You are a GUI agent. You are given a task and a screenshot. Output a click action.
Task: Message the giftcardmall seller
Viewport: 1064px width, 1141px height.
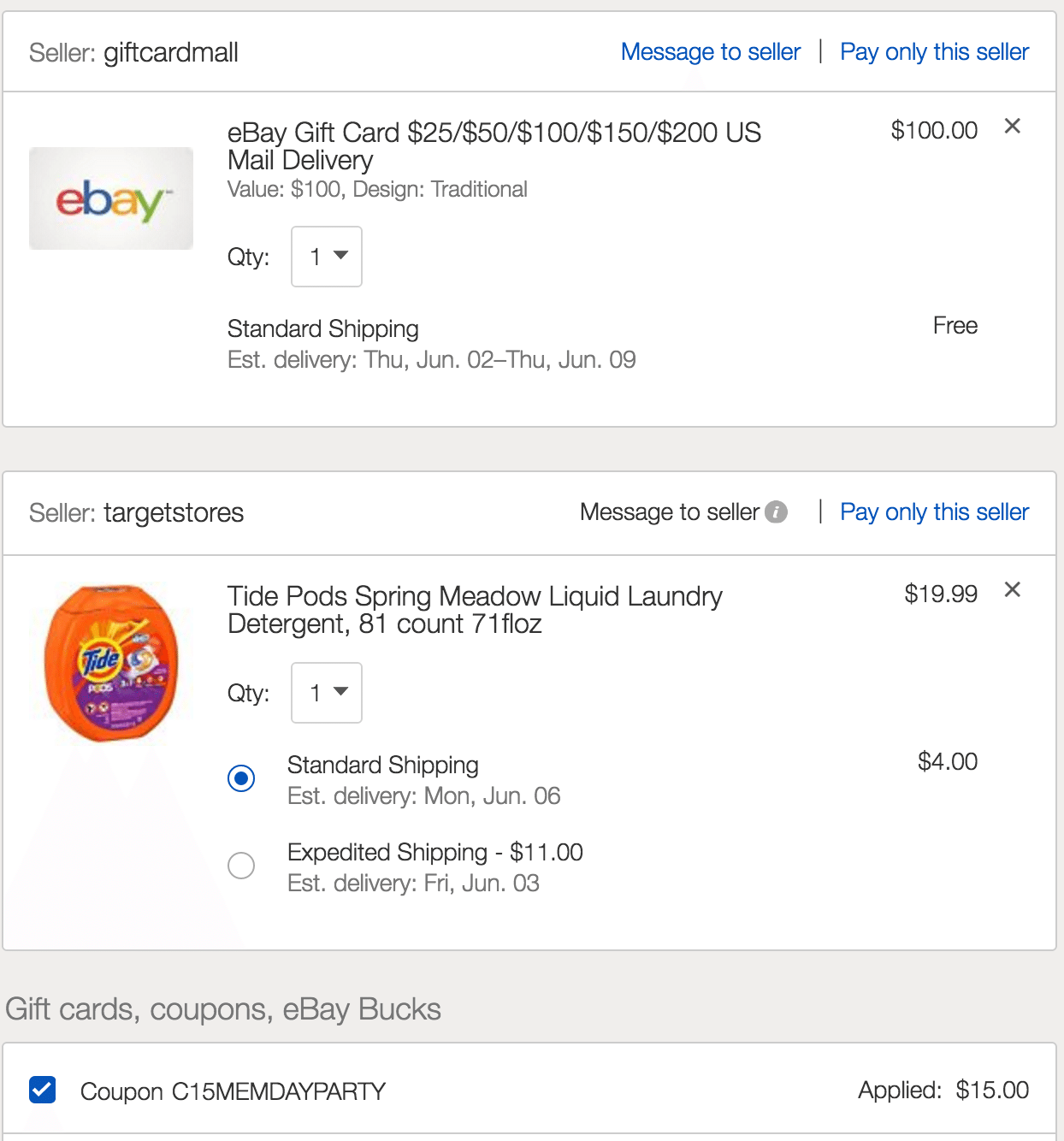[x=711, y=52]
